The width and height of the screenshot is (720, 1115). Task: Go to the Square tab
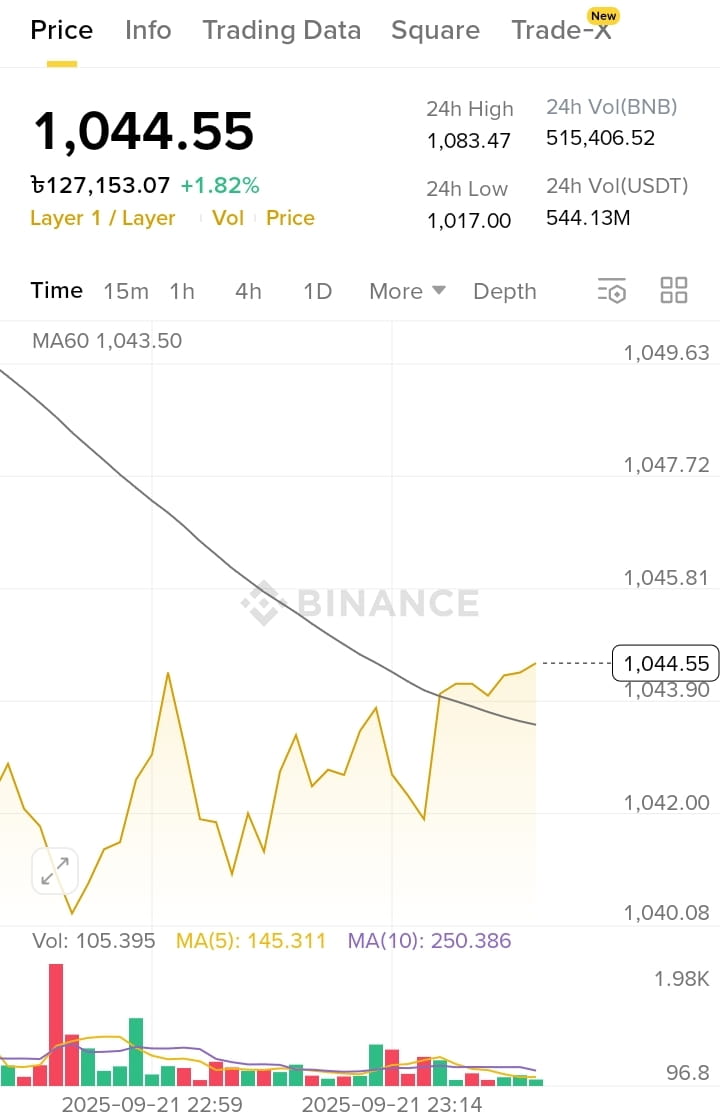(435, 30)
